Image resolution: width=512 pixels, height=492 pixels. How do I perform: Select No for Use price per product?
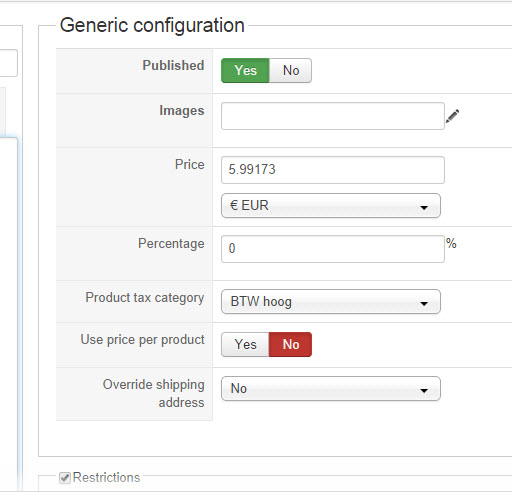pyautogui.click(x=290, y=344)
